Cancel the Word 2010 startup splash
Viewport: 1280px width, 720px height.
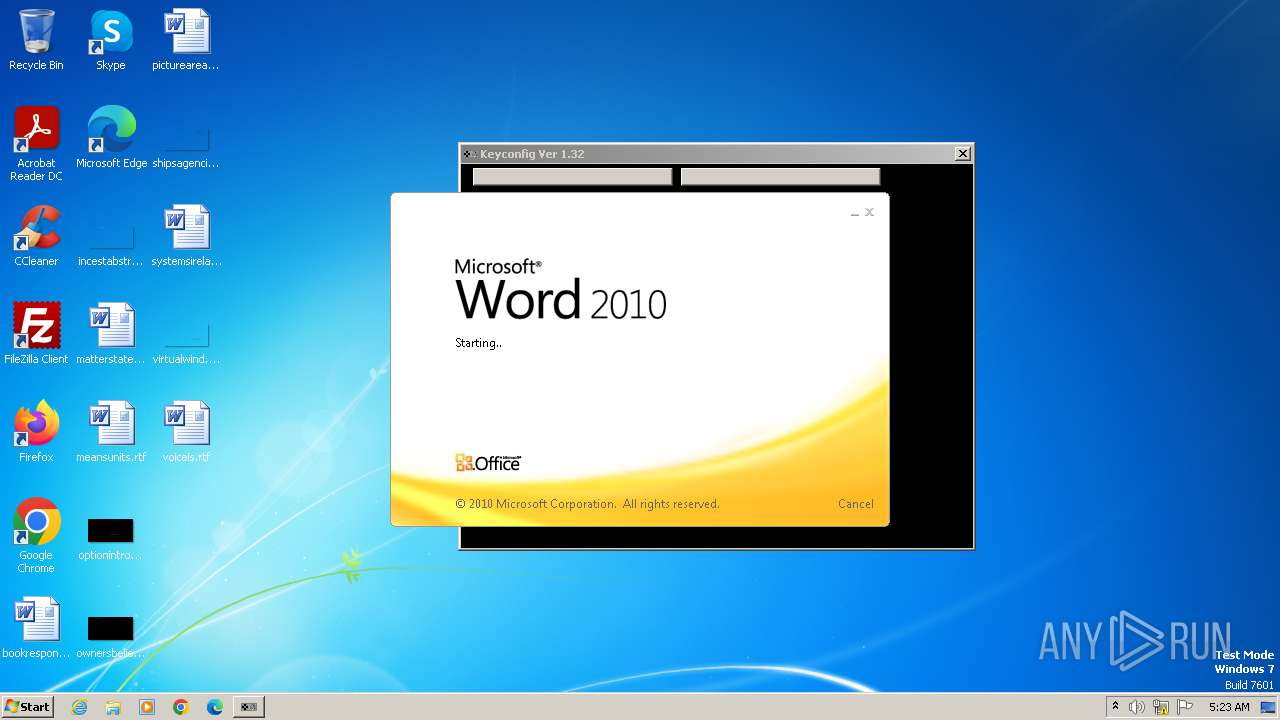click(x=855, y=504)
